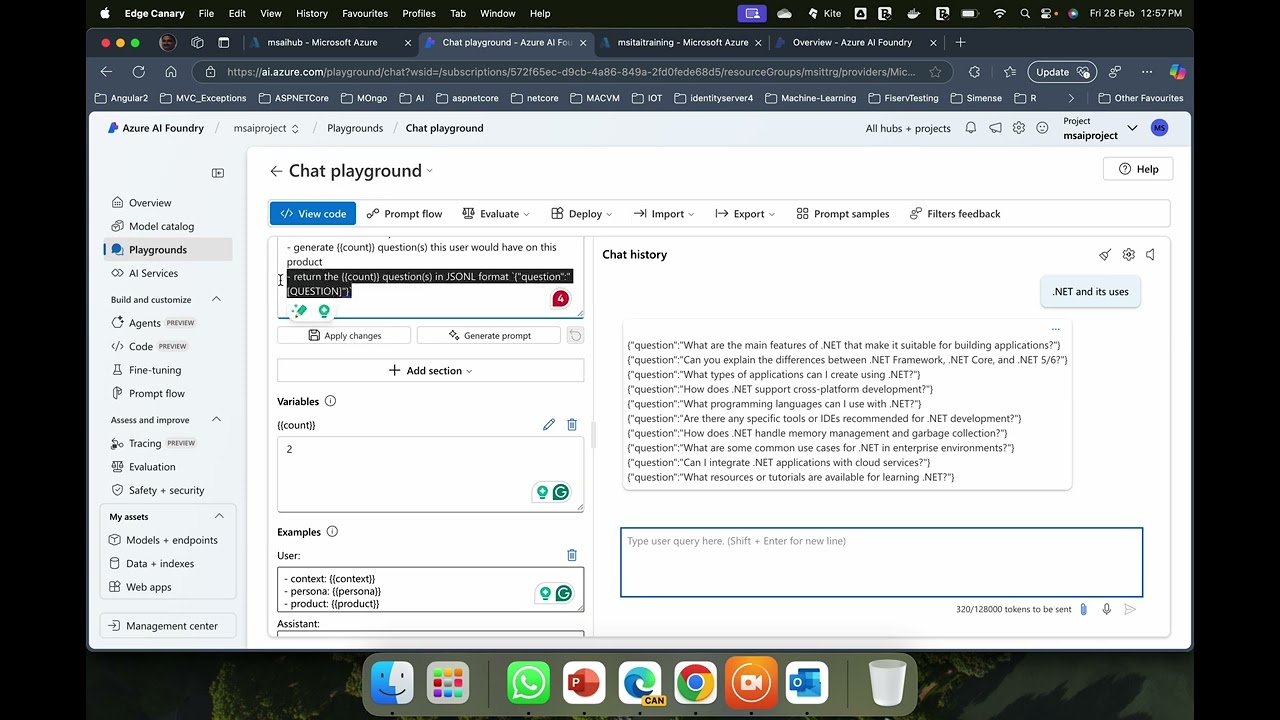1280x720 pixels.
Task: Open Model catalog in sidebar
Action: click(161, 226)
